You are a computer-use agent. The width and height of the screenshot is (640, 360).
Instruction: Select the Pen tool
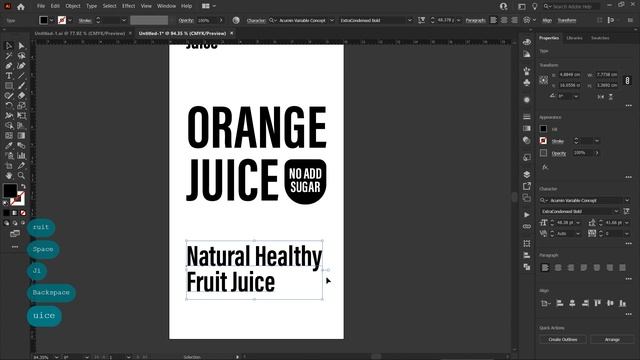[x=9, y=66]
